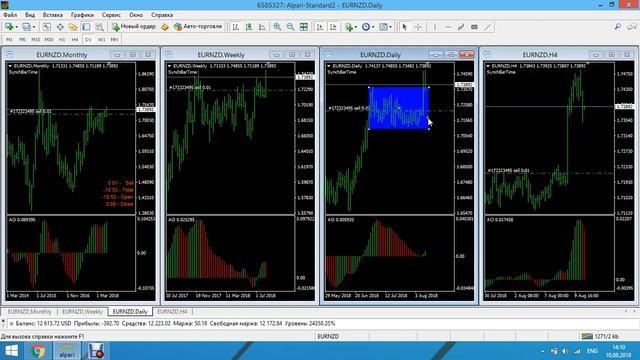The width and height of the screenshot is (640, 360).
Task: Open the Графики menu
Action: [x=82, y=15]
